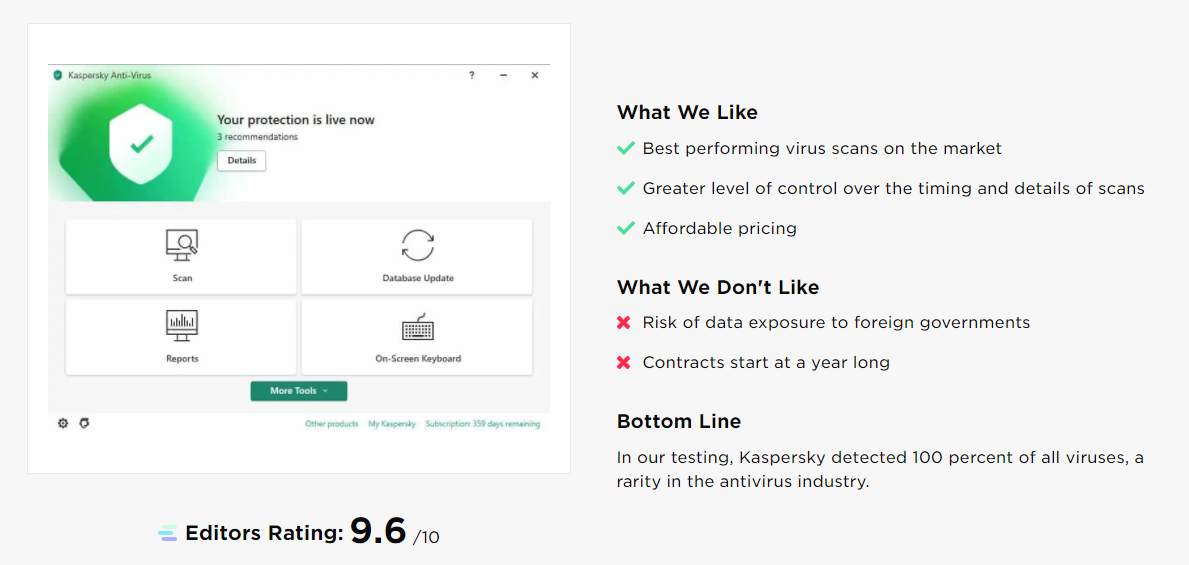Open the Scan tile's monitor icon
The height and width of the screenshot is (565, 1189).
click(182, 245)
